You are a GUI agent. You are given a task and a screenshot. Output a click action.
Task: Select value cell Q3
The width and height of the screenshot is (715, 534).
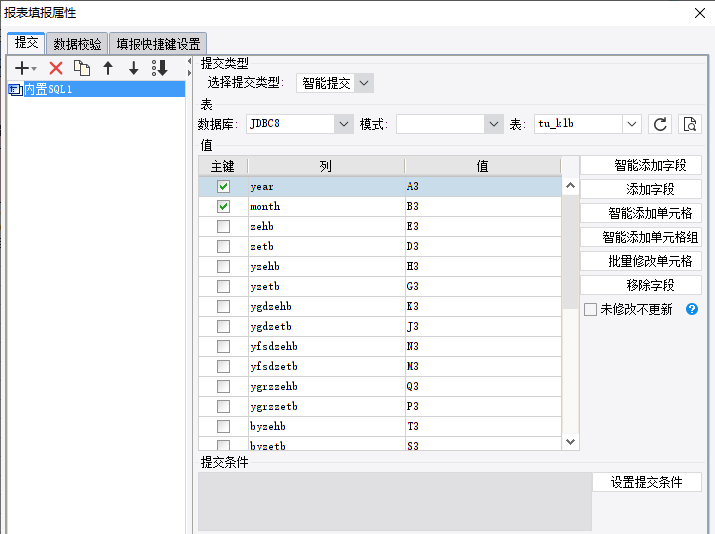click(483, 386)
